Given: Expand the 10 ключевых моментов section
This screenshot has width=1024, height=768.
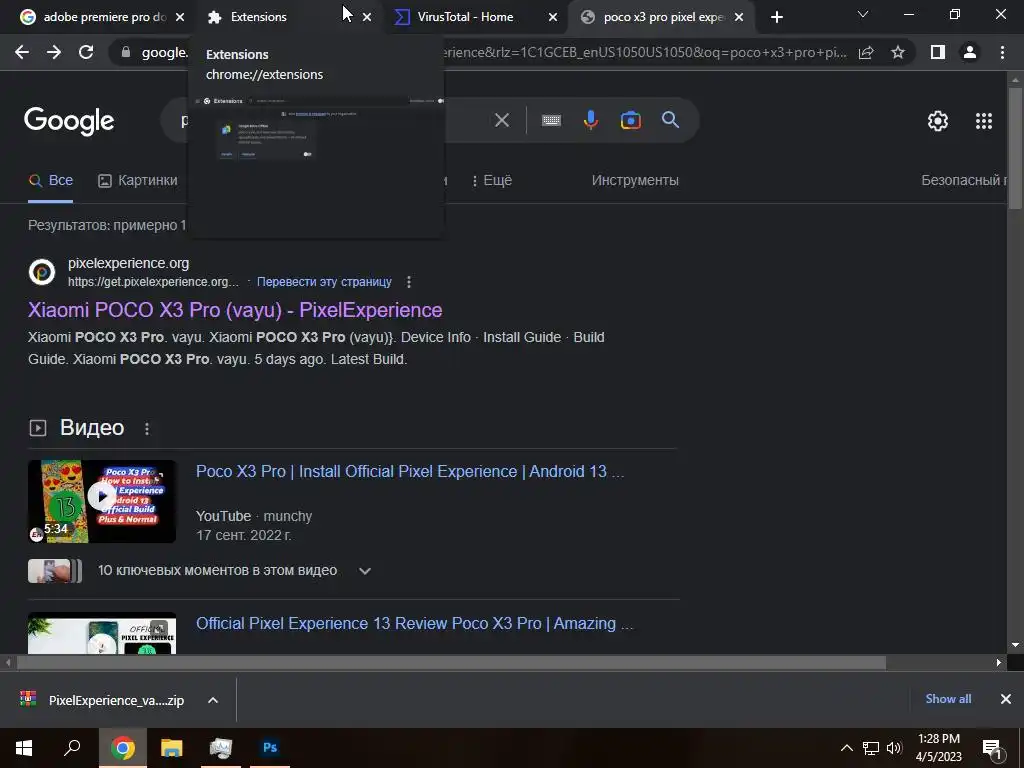Looking at the screenshot, I should pos(364,571).
